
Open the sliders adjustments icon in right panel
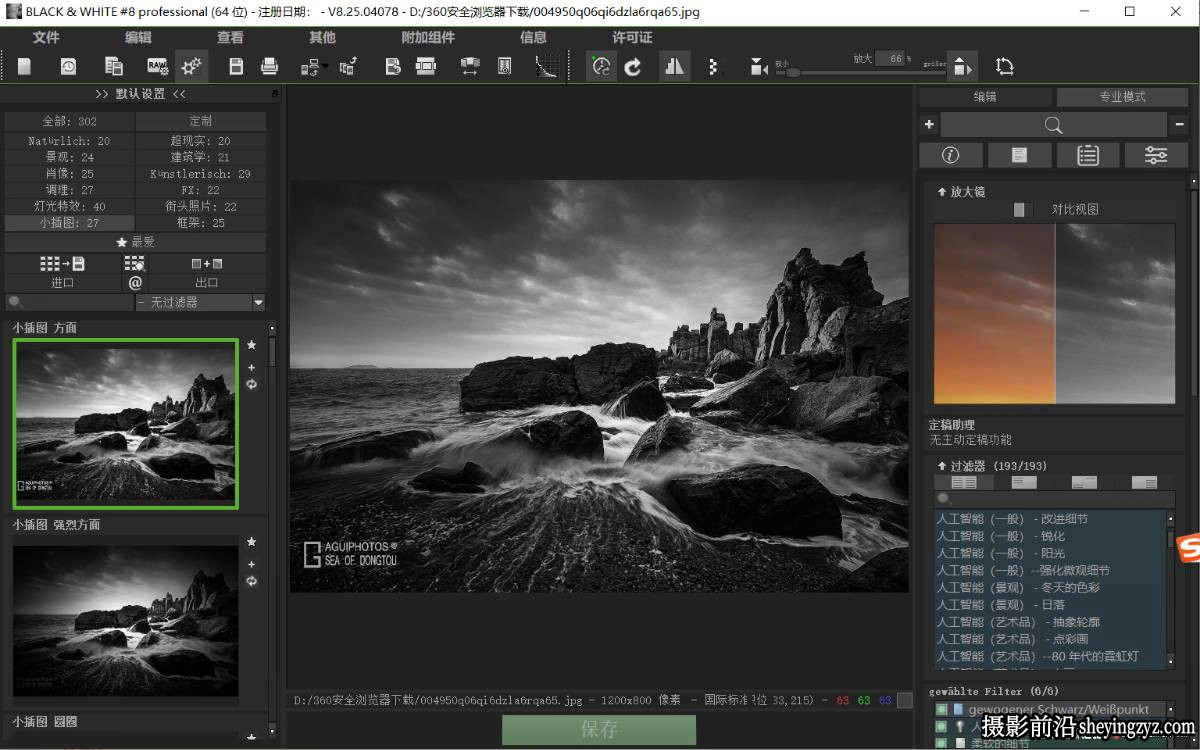point(1156,155)
